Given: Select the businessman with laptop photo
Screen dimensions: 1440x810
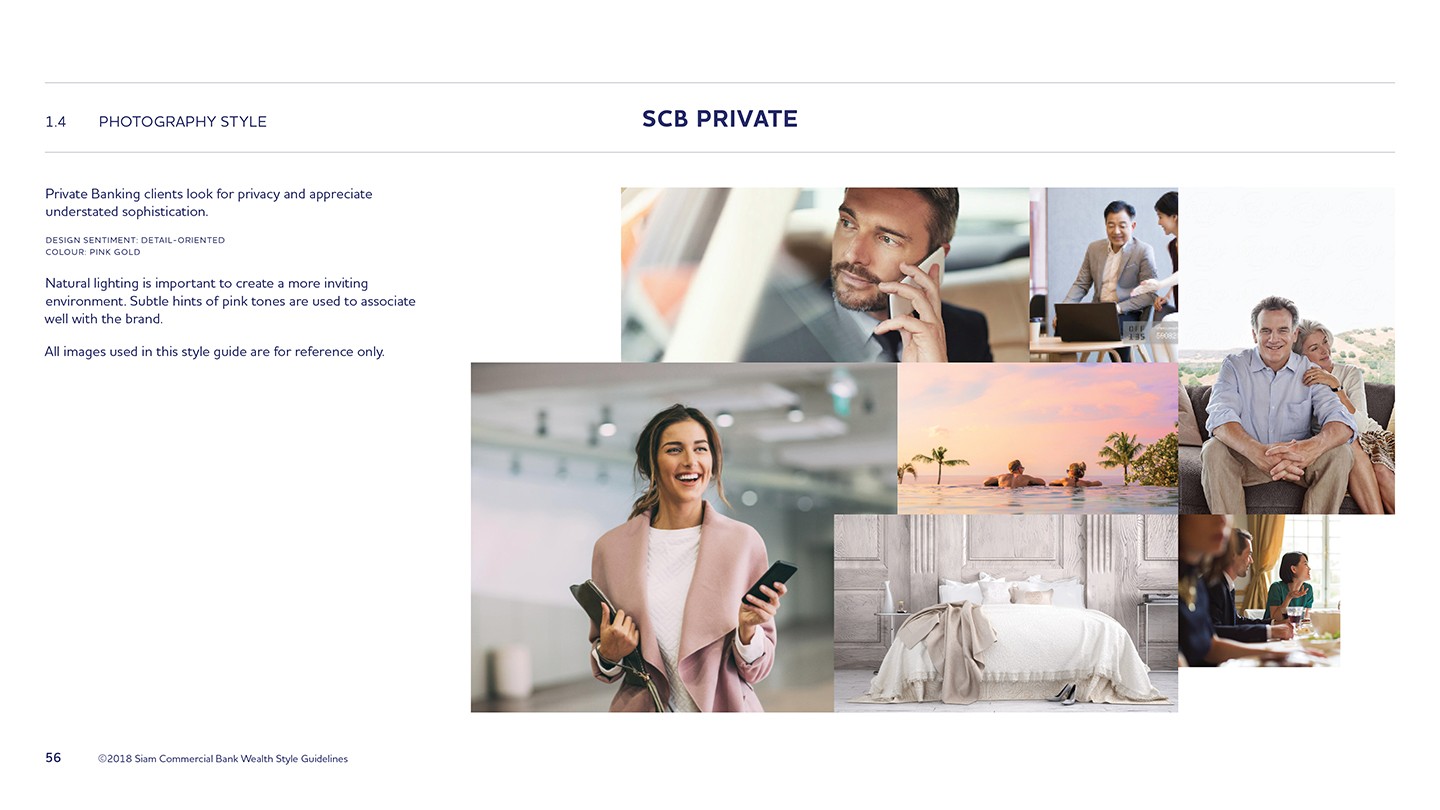Looking at the screenshot, I should pos(1104,275).
